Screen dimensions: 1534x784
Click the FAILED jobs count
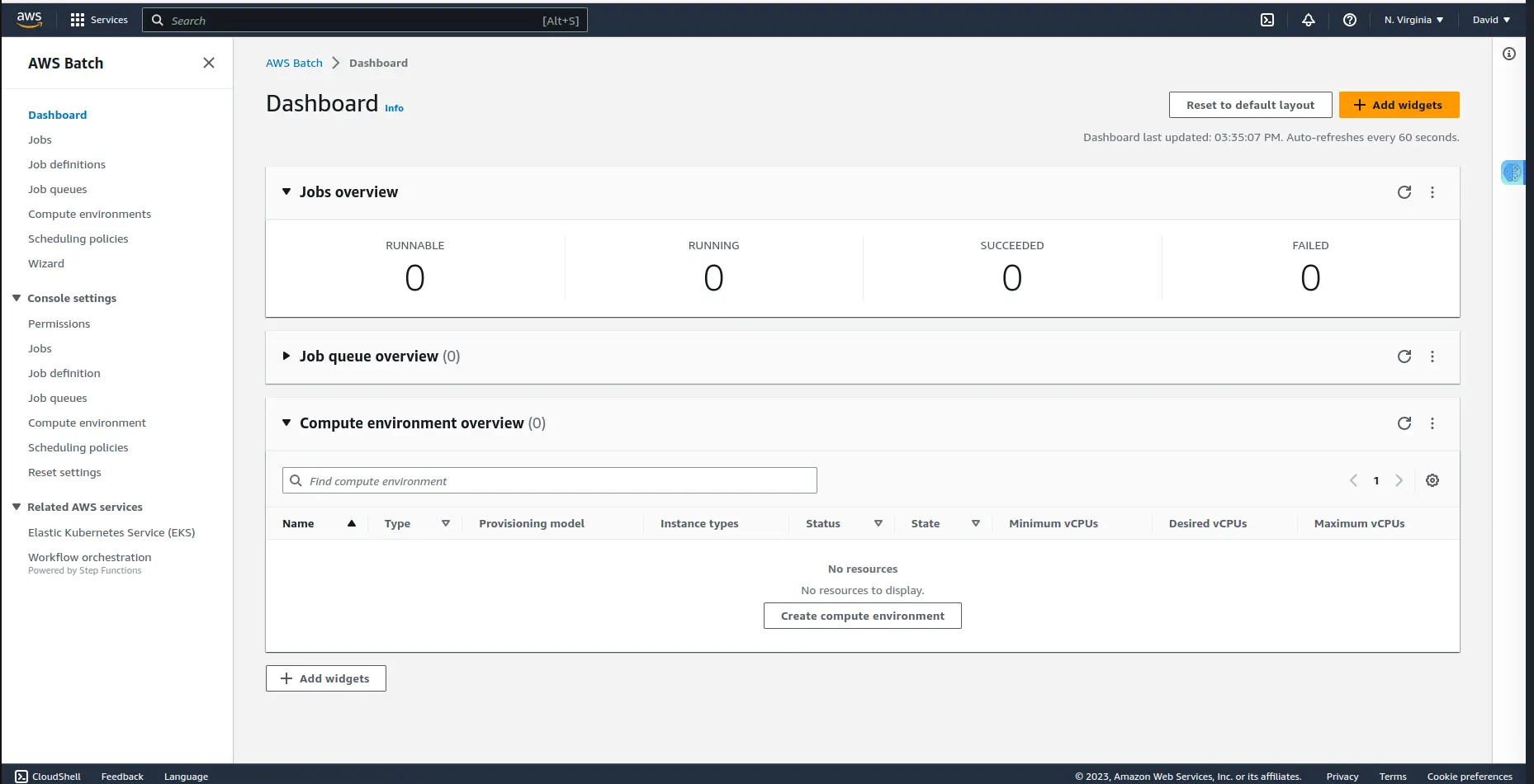pos(1310,278)
